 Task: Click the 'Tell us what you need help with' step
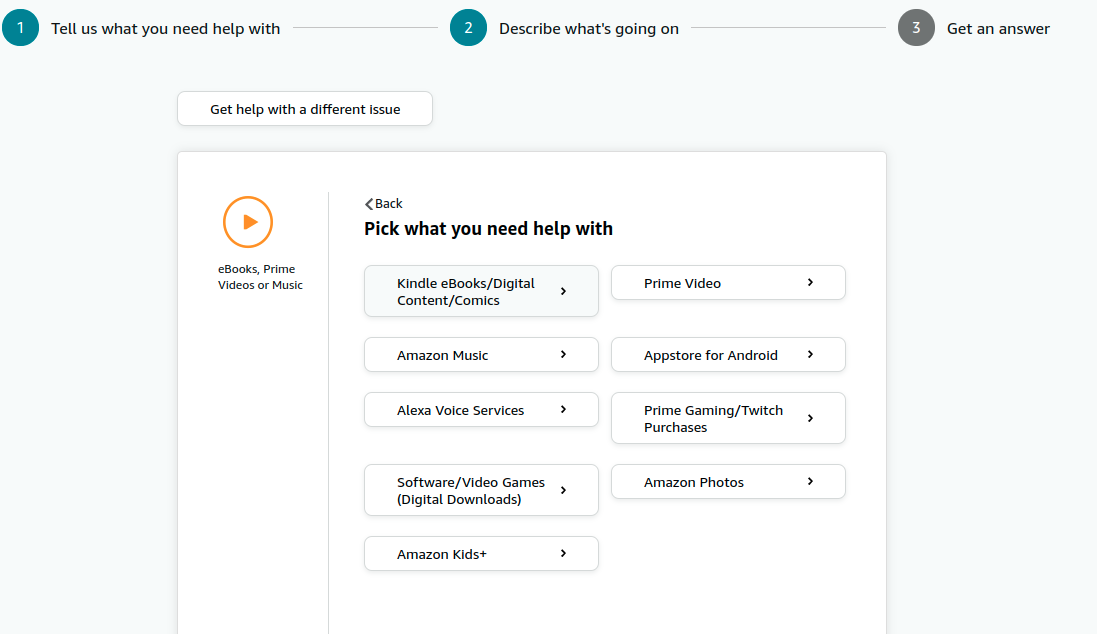[166, 29]
